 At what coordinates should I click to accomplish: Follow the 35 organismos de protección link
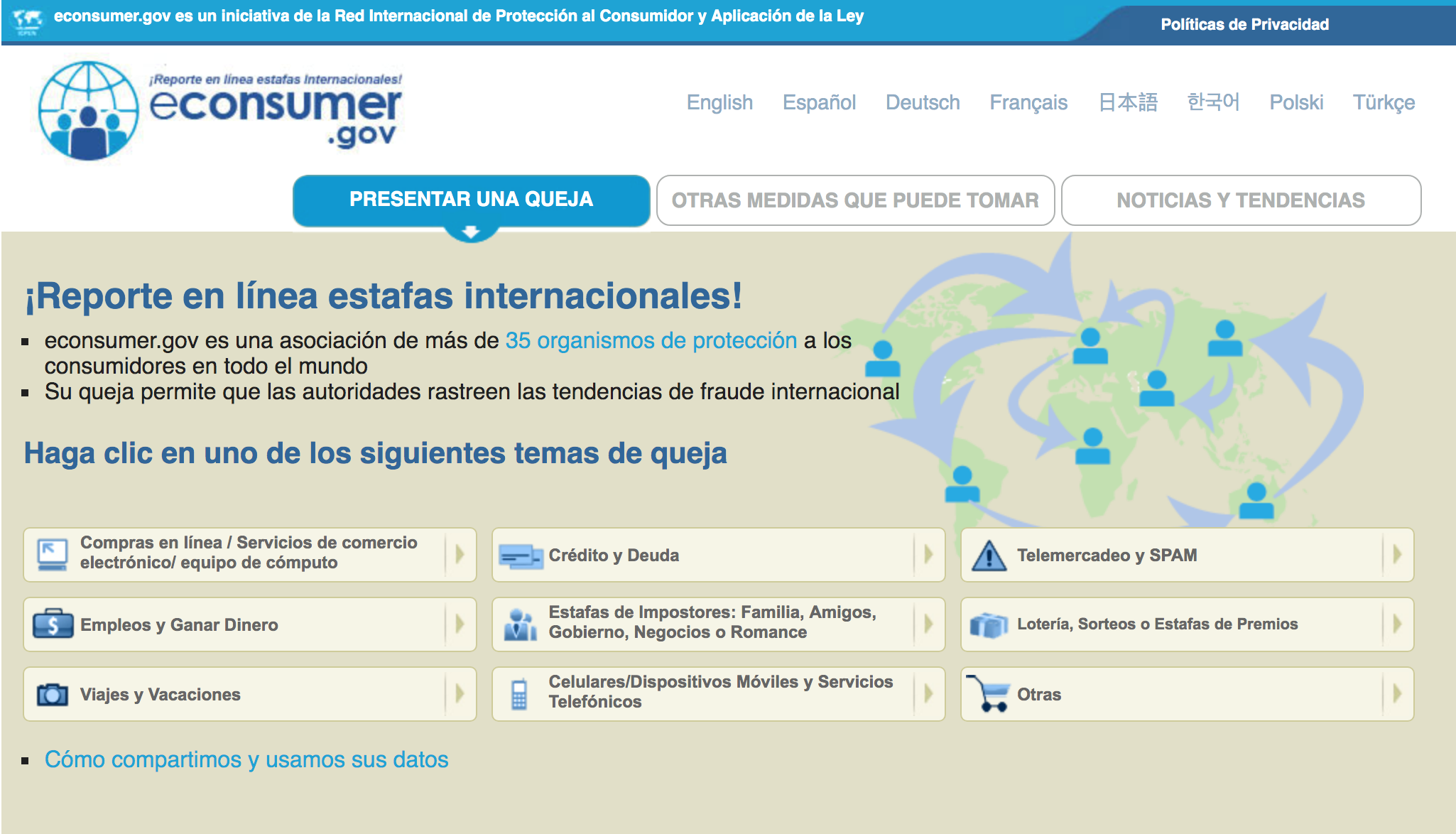(x=651, y=340)
